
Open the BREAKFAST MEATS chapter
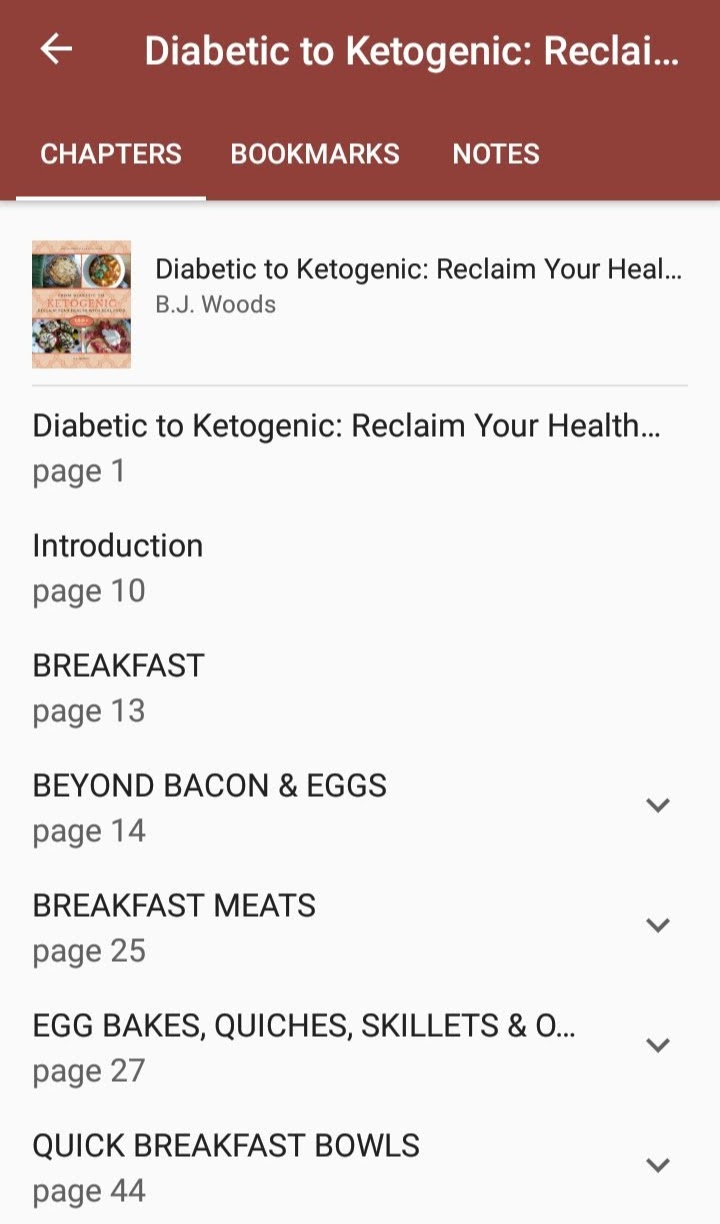[174, 906]
